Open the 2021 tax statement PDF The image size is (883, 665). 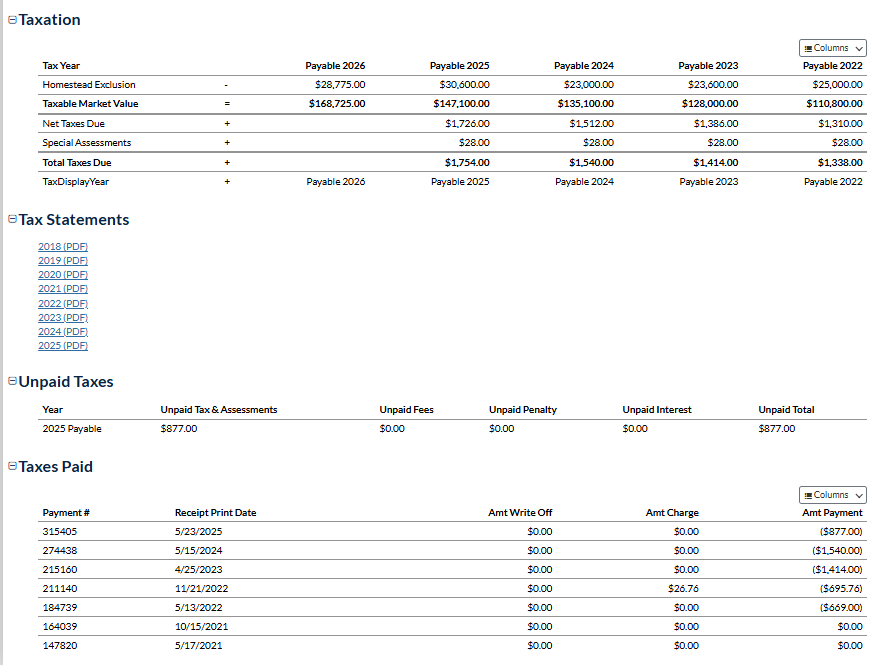(63, 288)
